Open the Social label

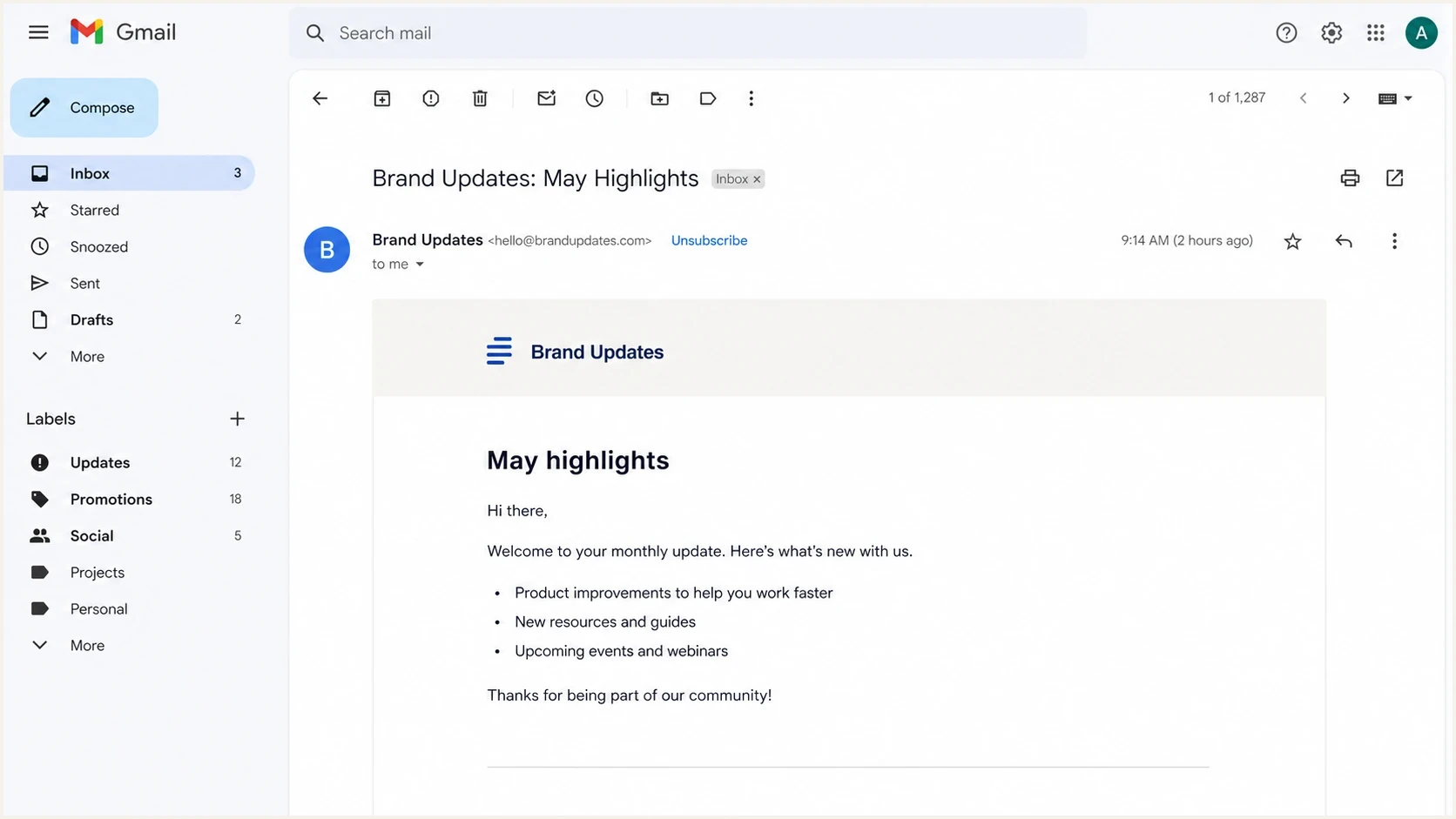[x=130, y=535]
